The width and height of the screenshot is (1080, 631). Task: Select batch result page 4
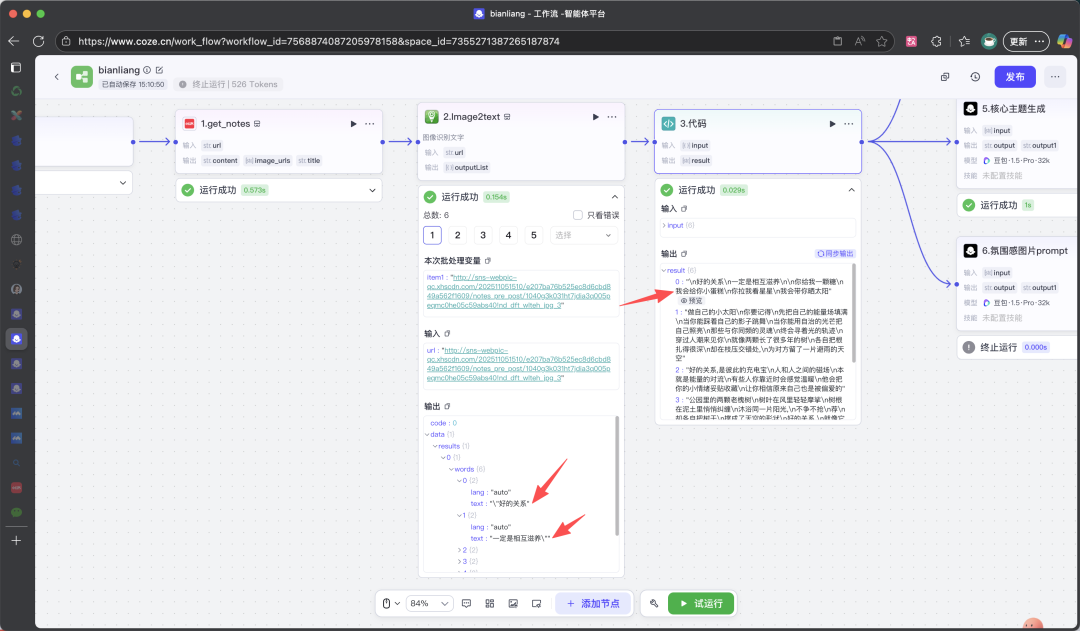[508, 235]
